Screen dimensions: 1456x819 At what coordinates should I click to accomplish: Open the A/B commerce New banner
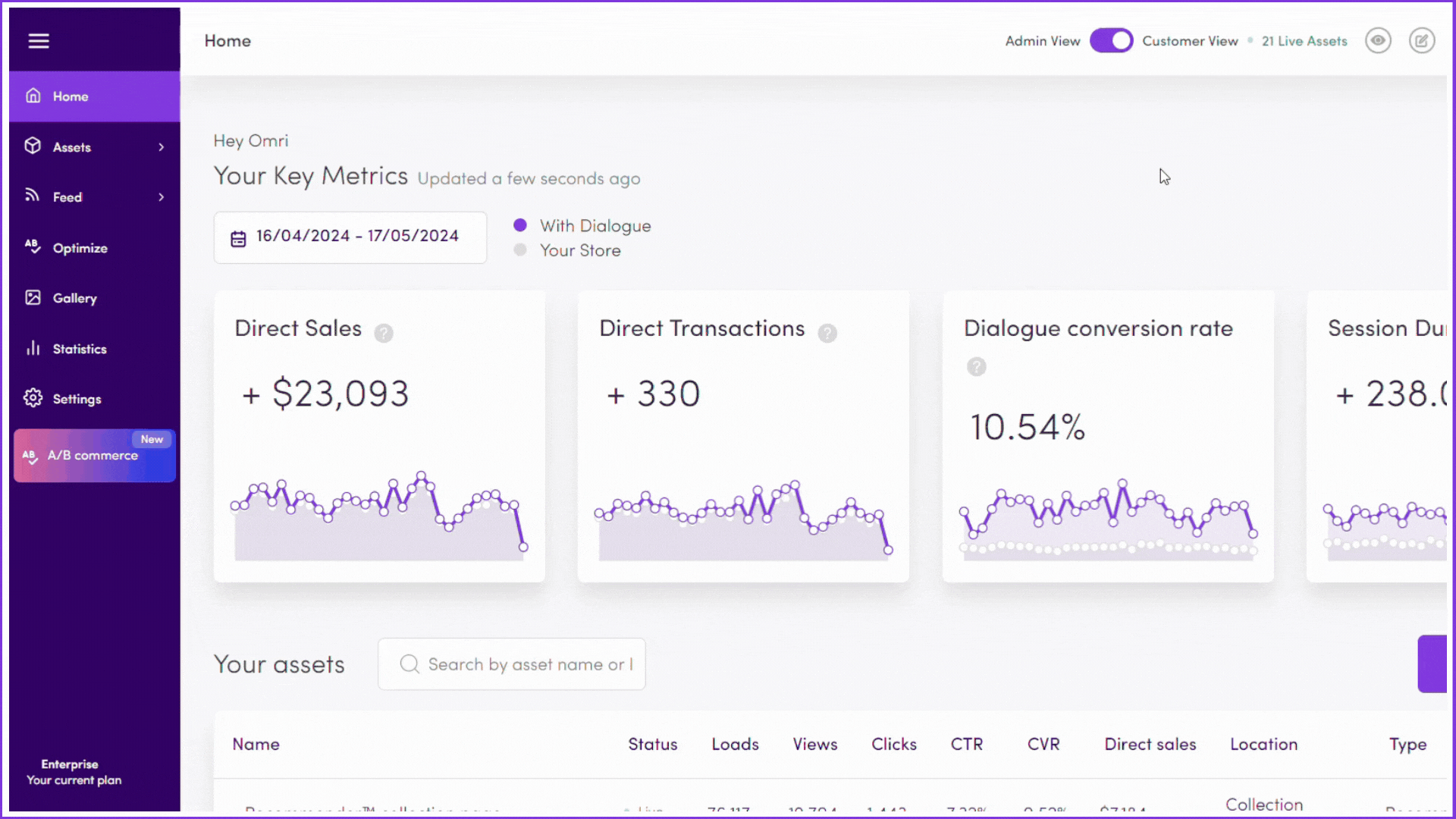(94, 456)
